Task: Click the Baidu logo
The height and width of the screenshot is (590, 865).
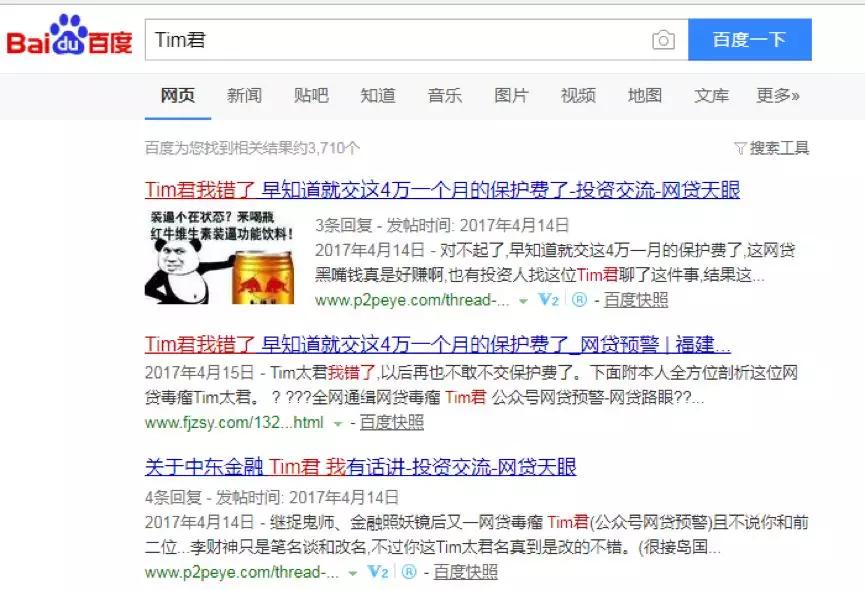Action: click(70, 37)
